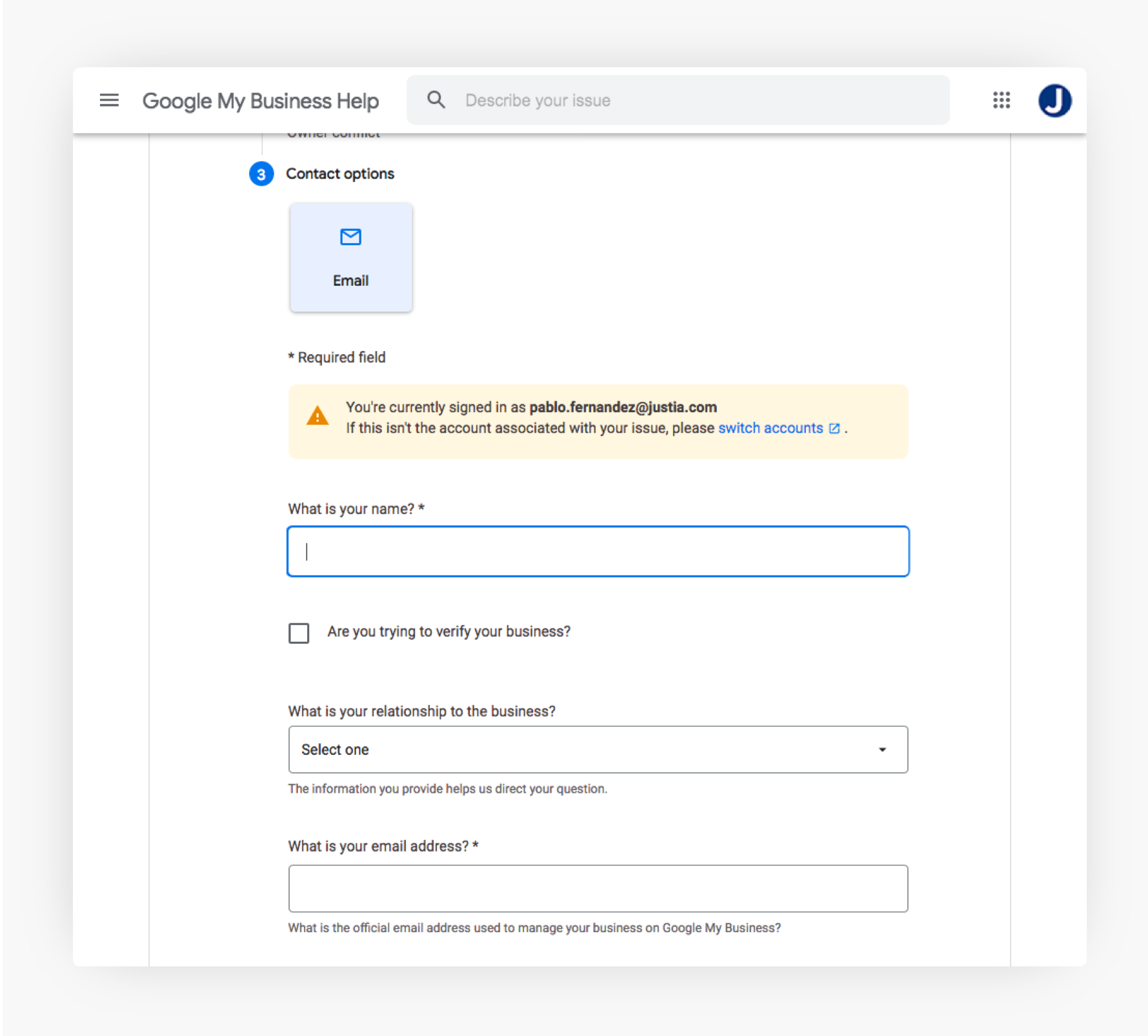Click the email address input field
This screenshot has width=1148, height=1036.
(x=598, y=888)
